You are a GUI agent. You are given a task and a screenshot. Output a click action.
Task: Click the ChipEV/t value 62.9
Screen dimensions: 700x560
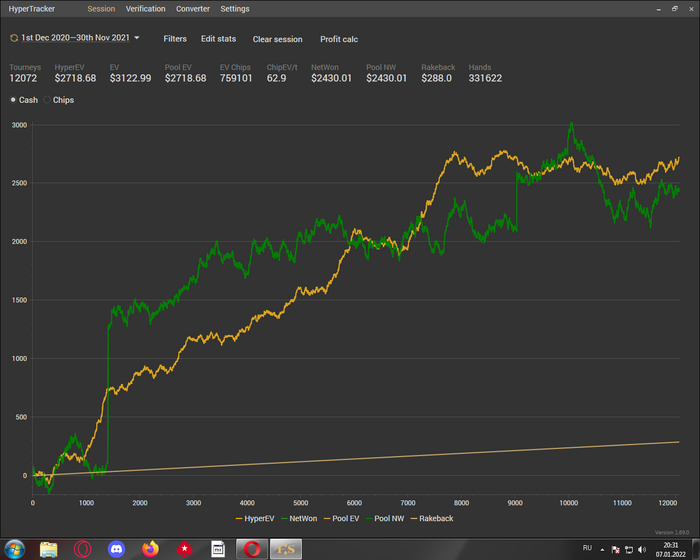pyautogui.click(x=276, y=78)
